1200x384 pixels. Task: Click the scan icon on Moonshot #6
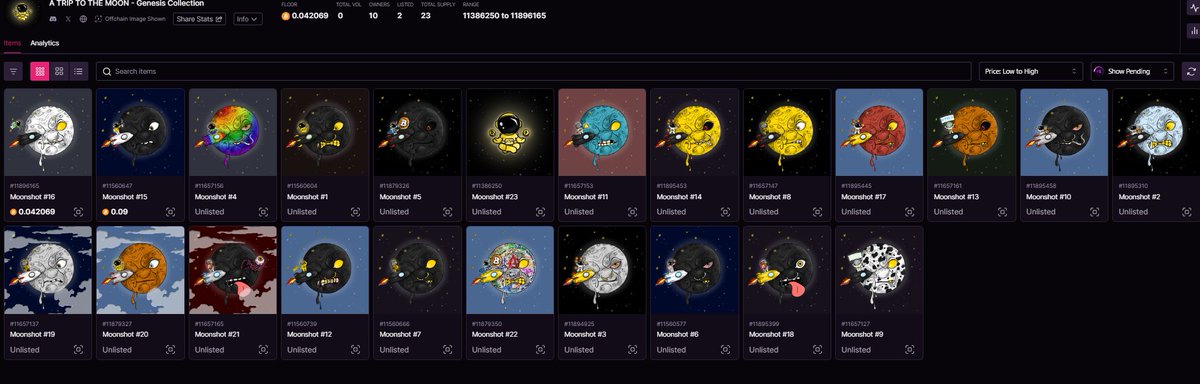(x=724, y=350)
